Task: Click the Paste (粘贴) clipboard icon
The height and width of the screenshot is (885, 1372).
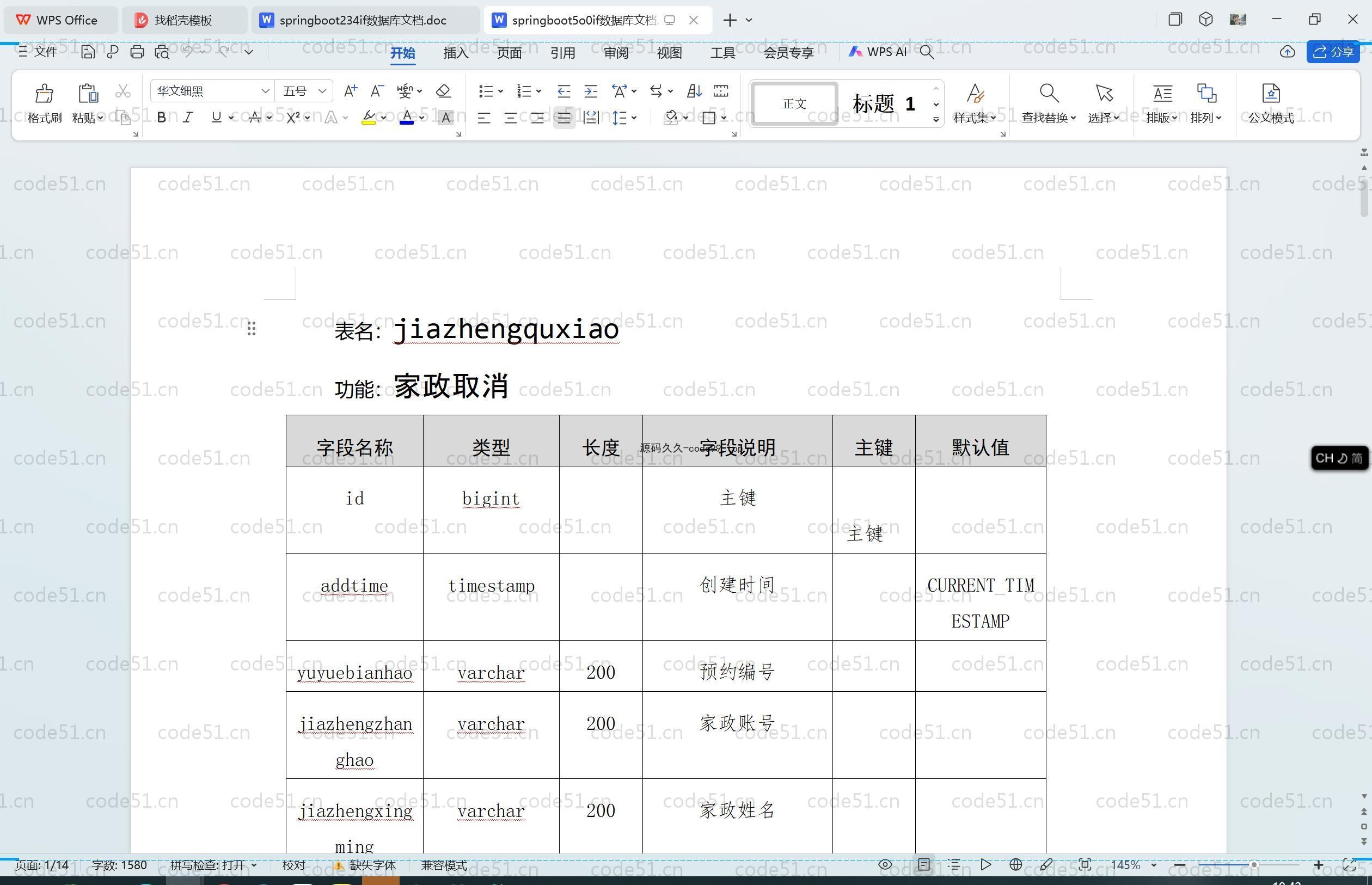Action: click(88, 93)
